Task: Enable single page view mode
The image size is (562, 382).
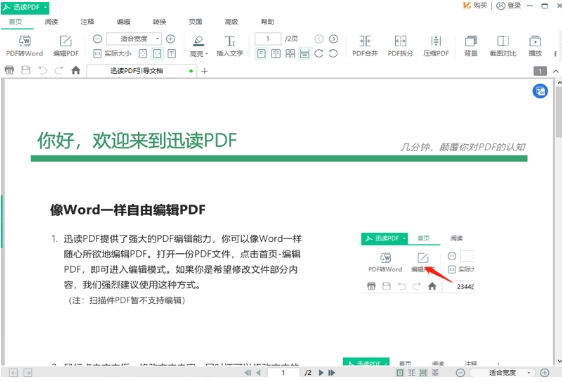Action: pos(261,54)
